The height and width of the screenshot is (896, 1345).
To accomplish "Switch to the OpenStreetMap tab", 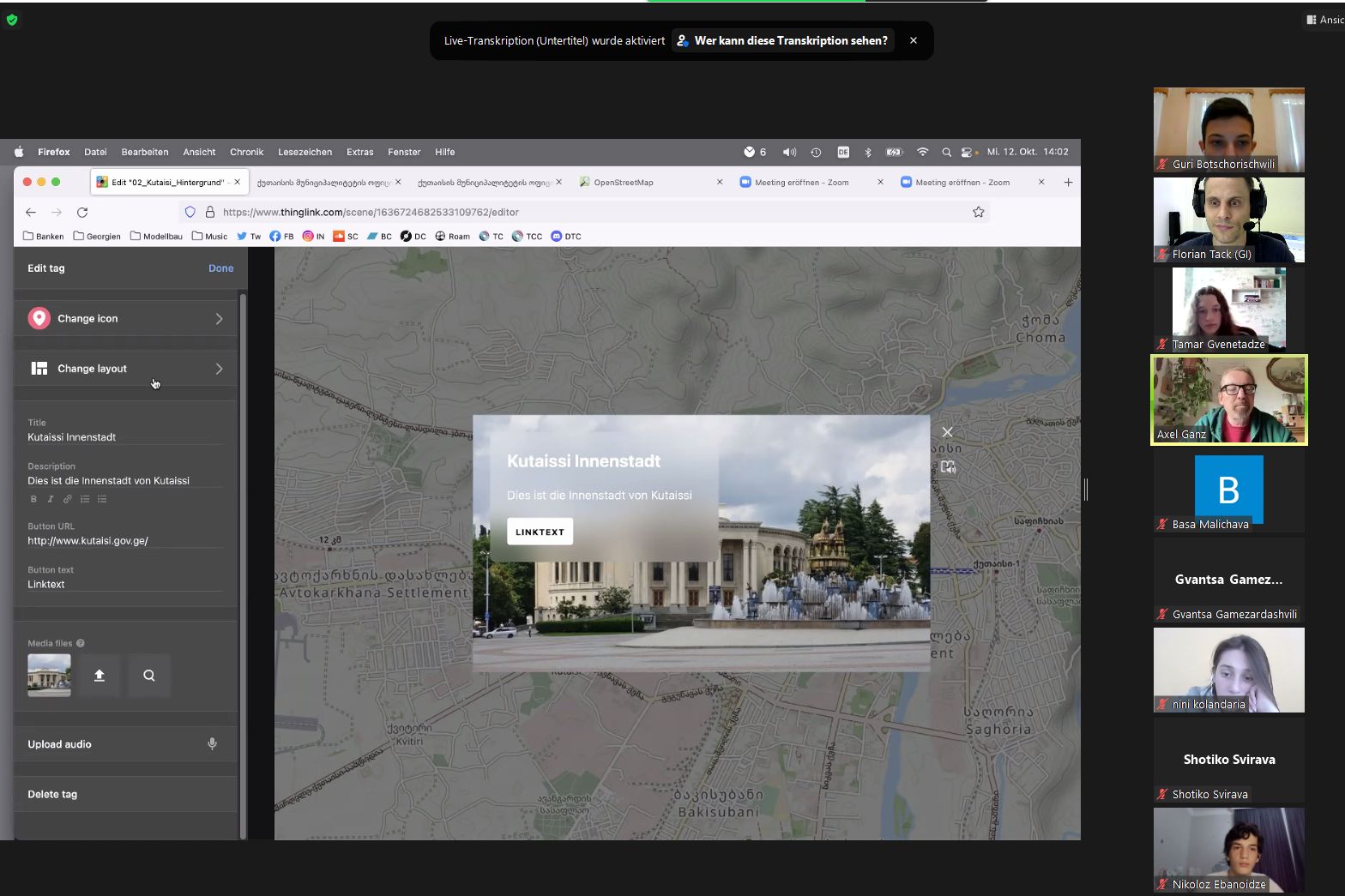I will click(624, 182).
